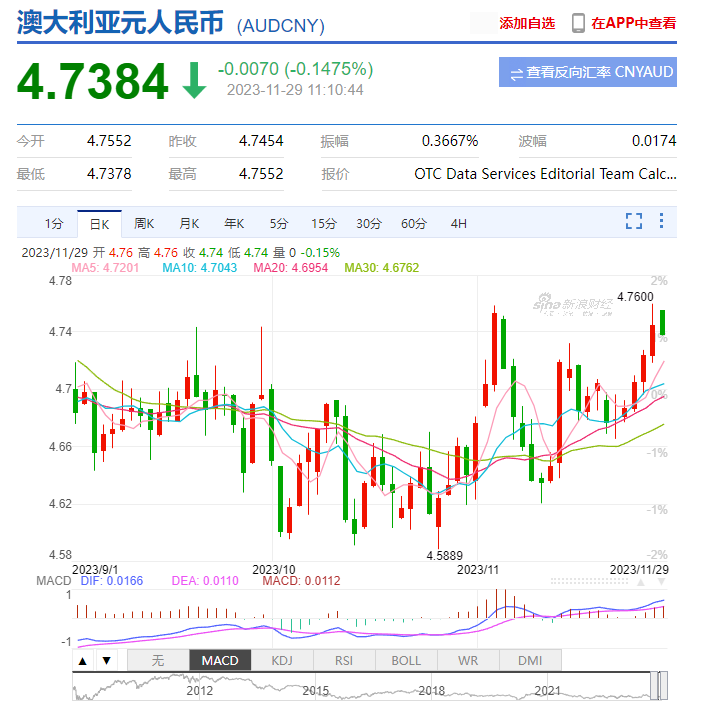Click the timeline range slider handle
This screenshot has width=703, height=704.
tap(657, 685)
